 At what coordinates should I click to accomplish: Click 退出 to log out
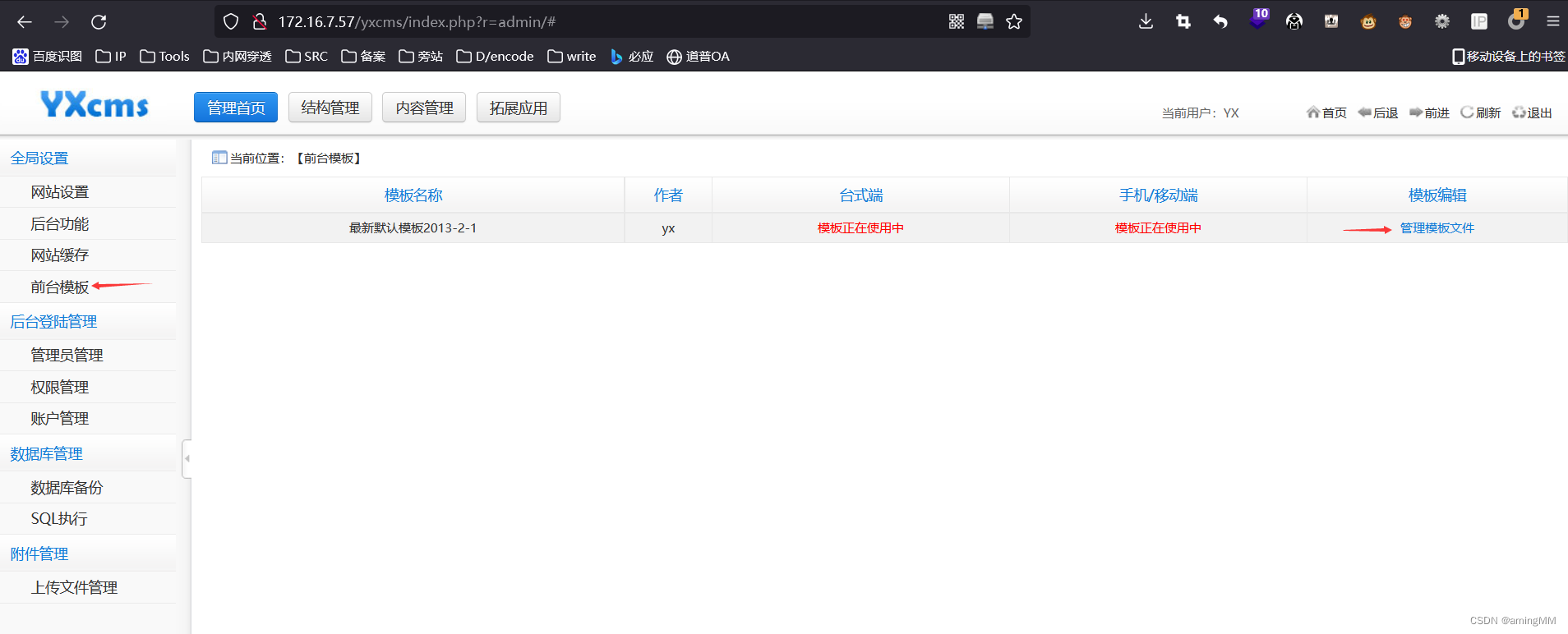(1533, 113)
